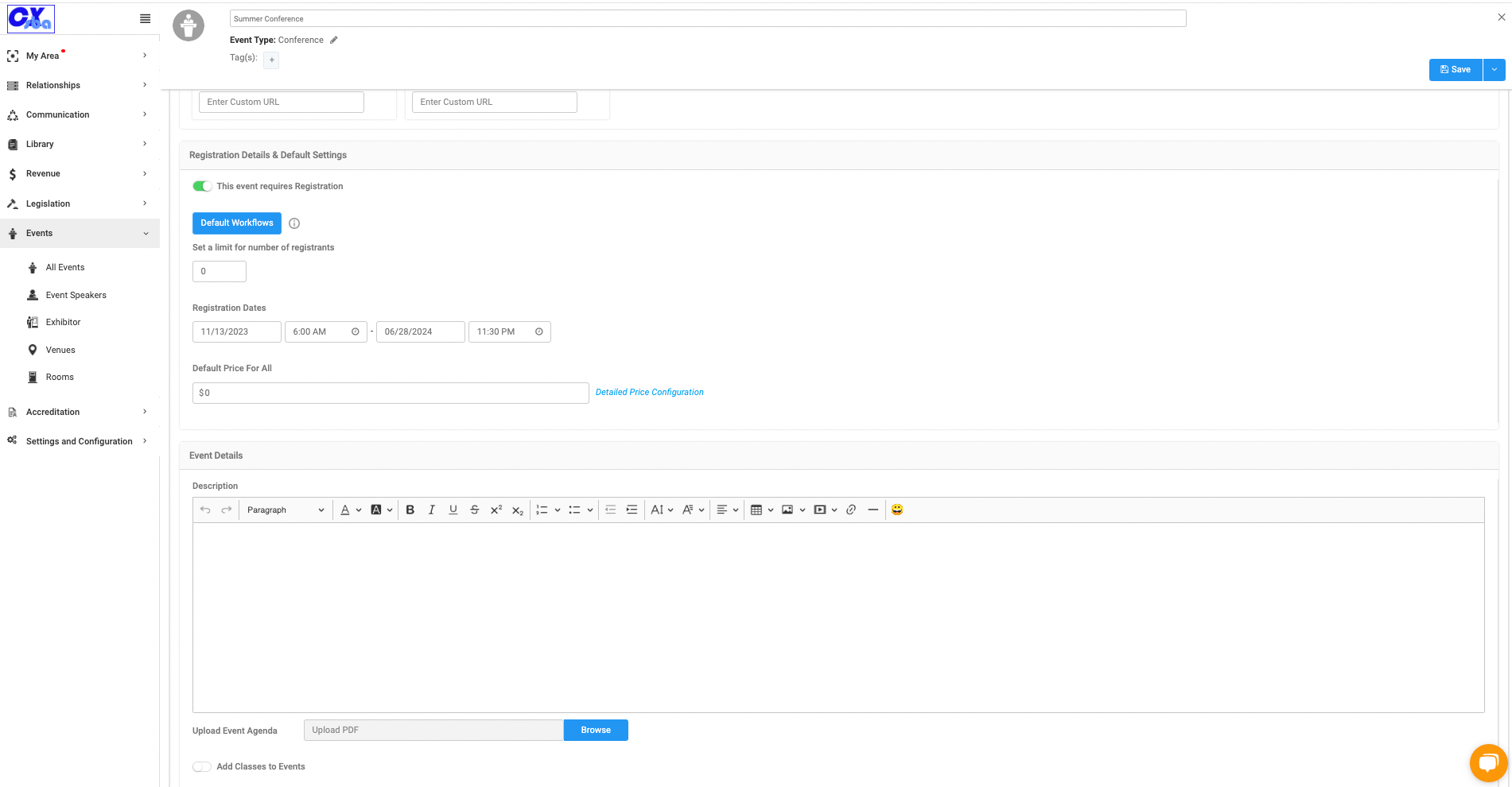This screenshot has height=787, width=1512.
Task: Decrease indent in the editor
Action: pos(611,510)
